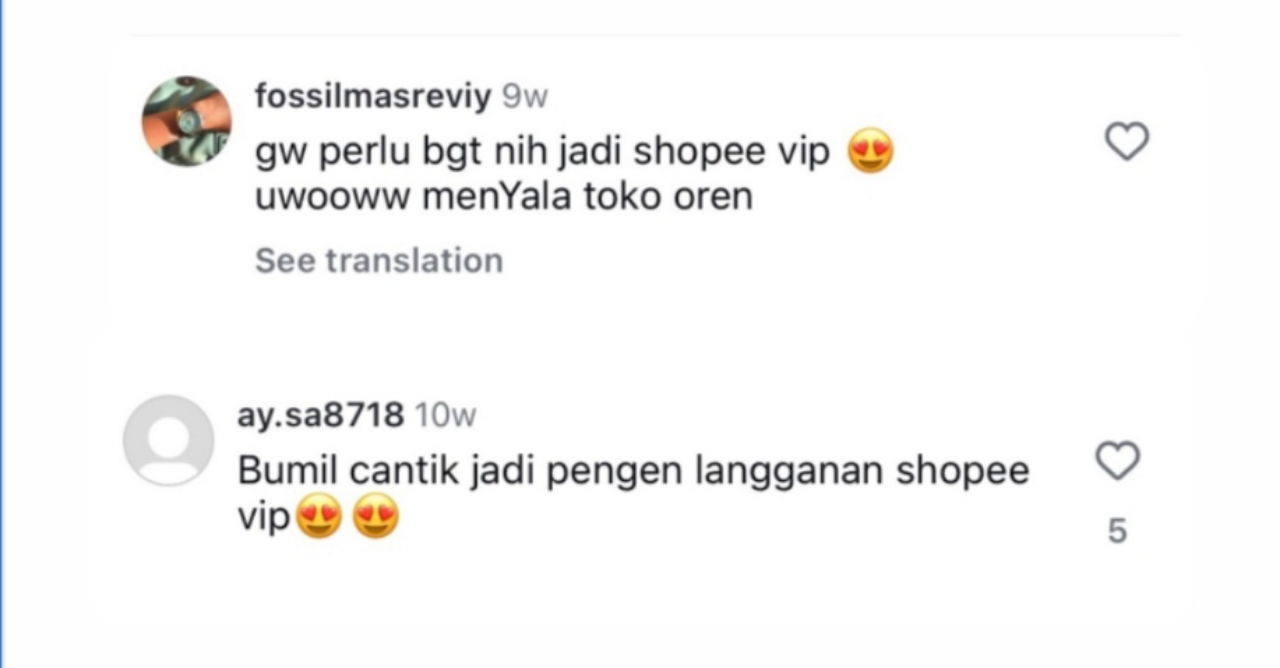Select the text 'gw perlu bgt nih jadi shopee vip'

(543, 153)
